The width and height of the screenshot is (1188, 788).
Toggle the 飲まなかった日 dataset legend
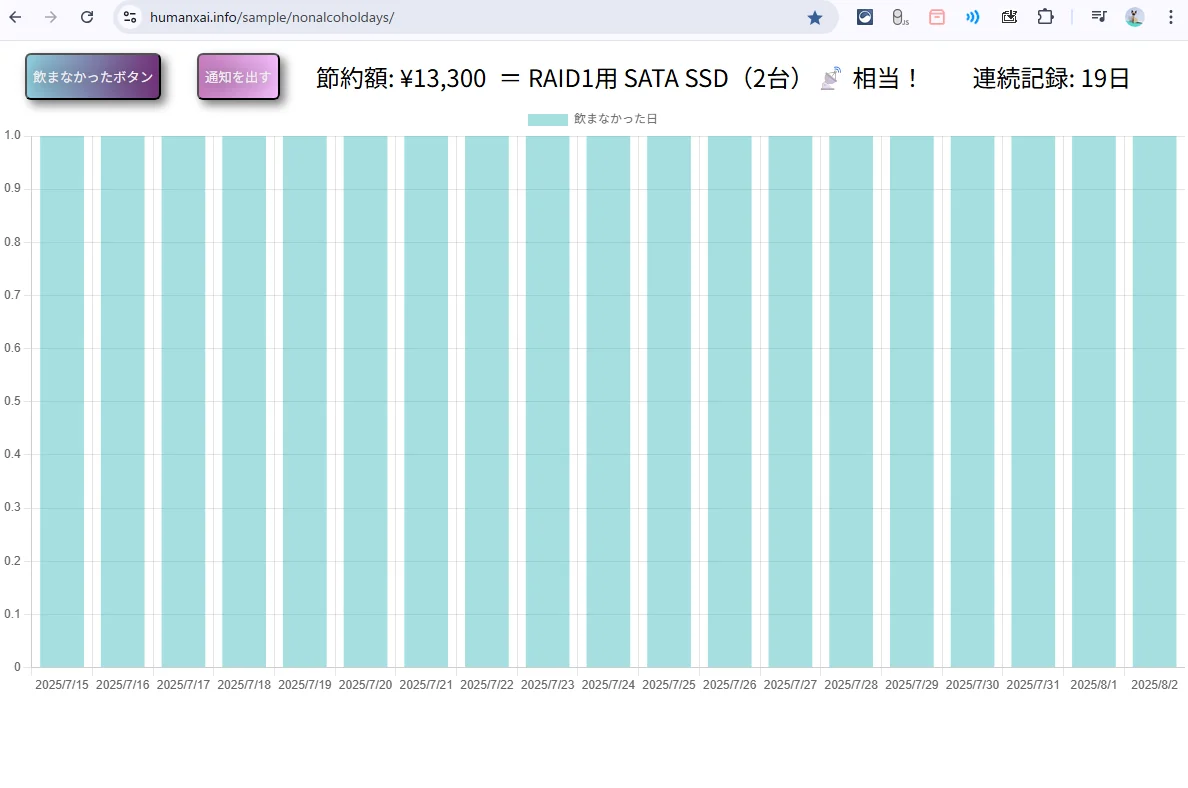point(593,119)
